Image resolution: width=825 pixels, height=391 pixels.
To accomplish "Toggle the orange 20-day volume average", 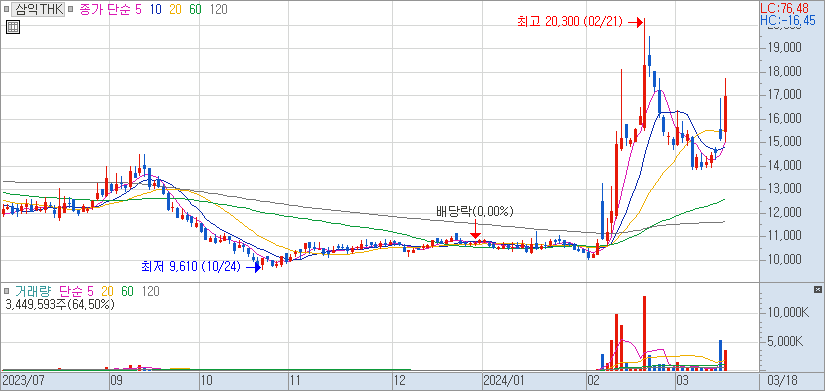I will point(108,291).
